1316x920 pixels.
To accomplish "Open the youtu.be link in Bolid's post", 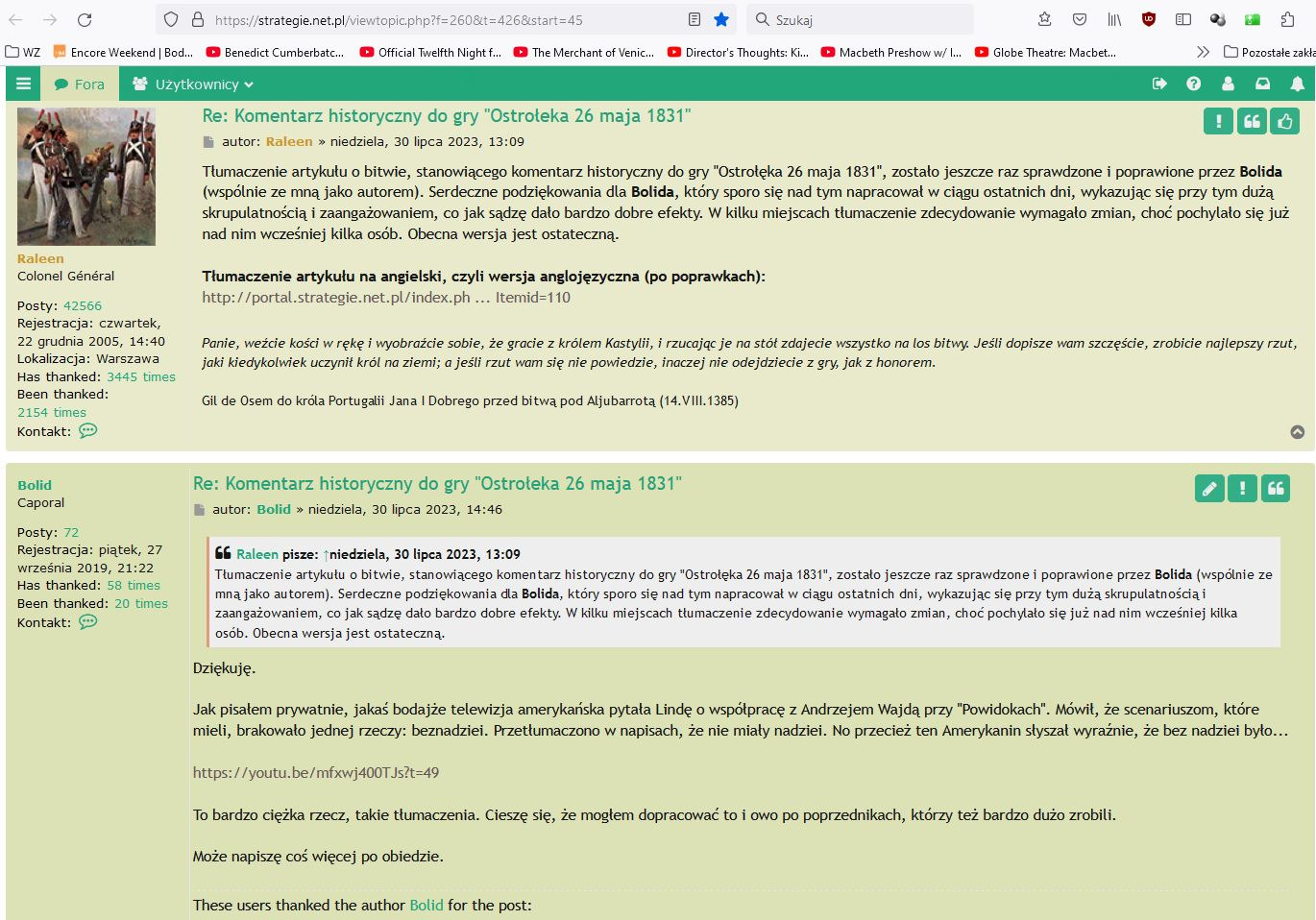I will (x=316, y=772).
